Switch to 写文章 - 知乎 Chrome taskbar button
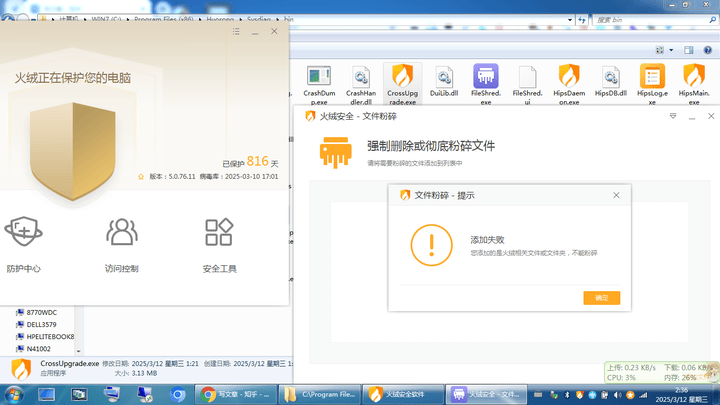 [236, 394]
